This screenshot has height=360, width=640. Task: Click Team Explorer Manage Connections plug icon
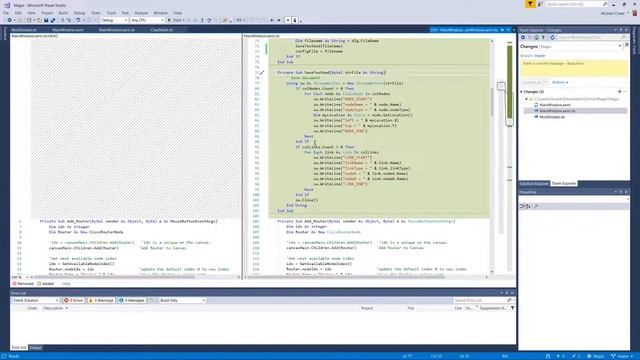coord(543,37)
